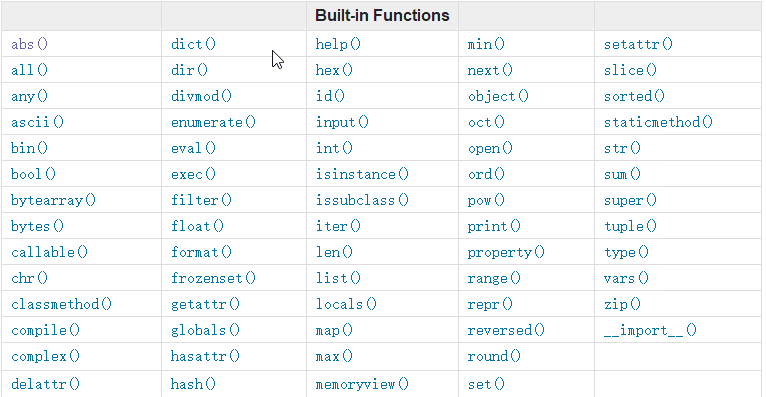Select the staticmethod() link

[658, 122]
